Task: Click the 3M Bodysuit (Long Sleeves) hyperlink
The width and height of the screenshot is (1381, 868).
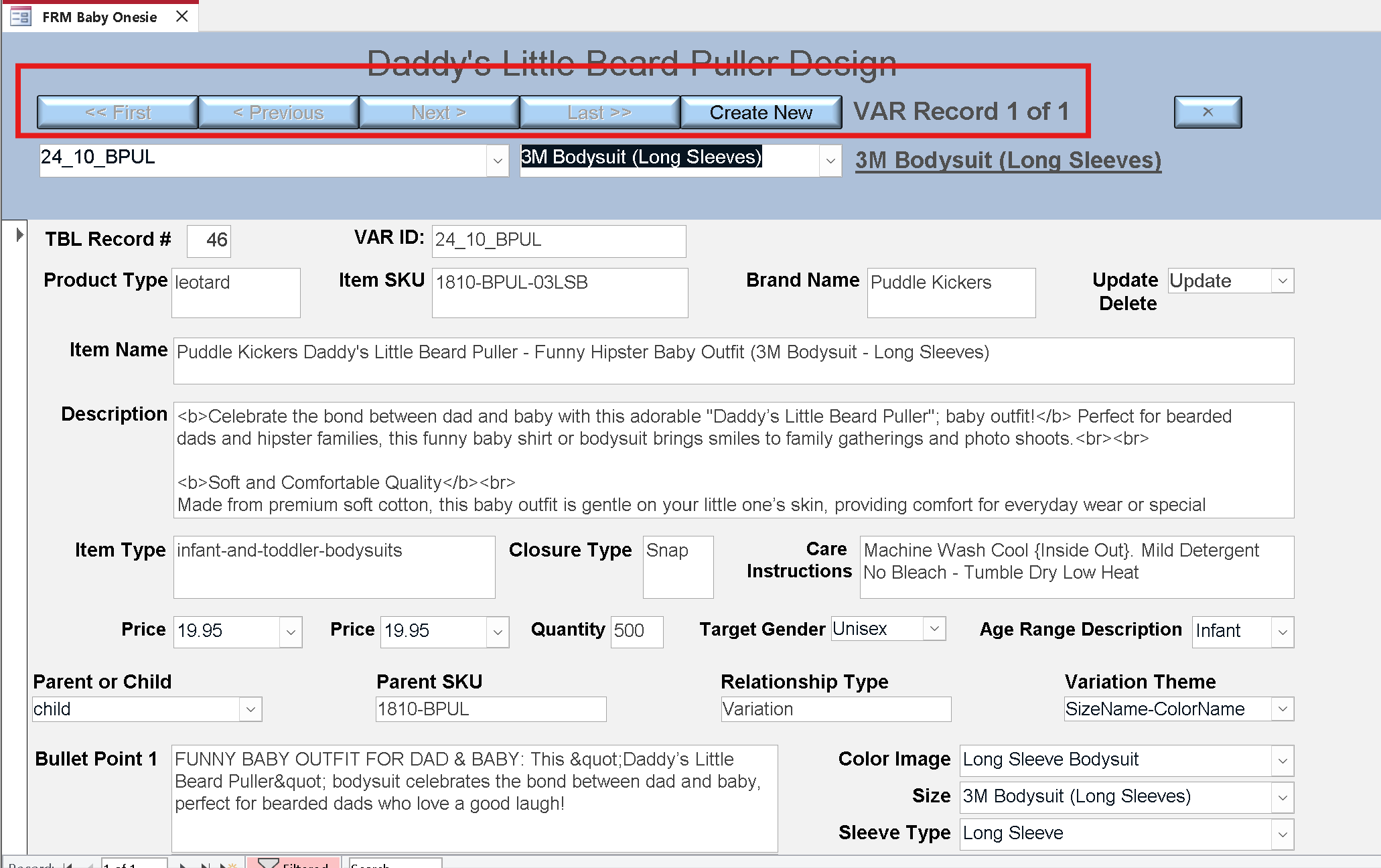Action: [x=1008, y=161]
